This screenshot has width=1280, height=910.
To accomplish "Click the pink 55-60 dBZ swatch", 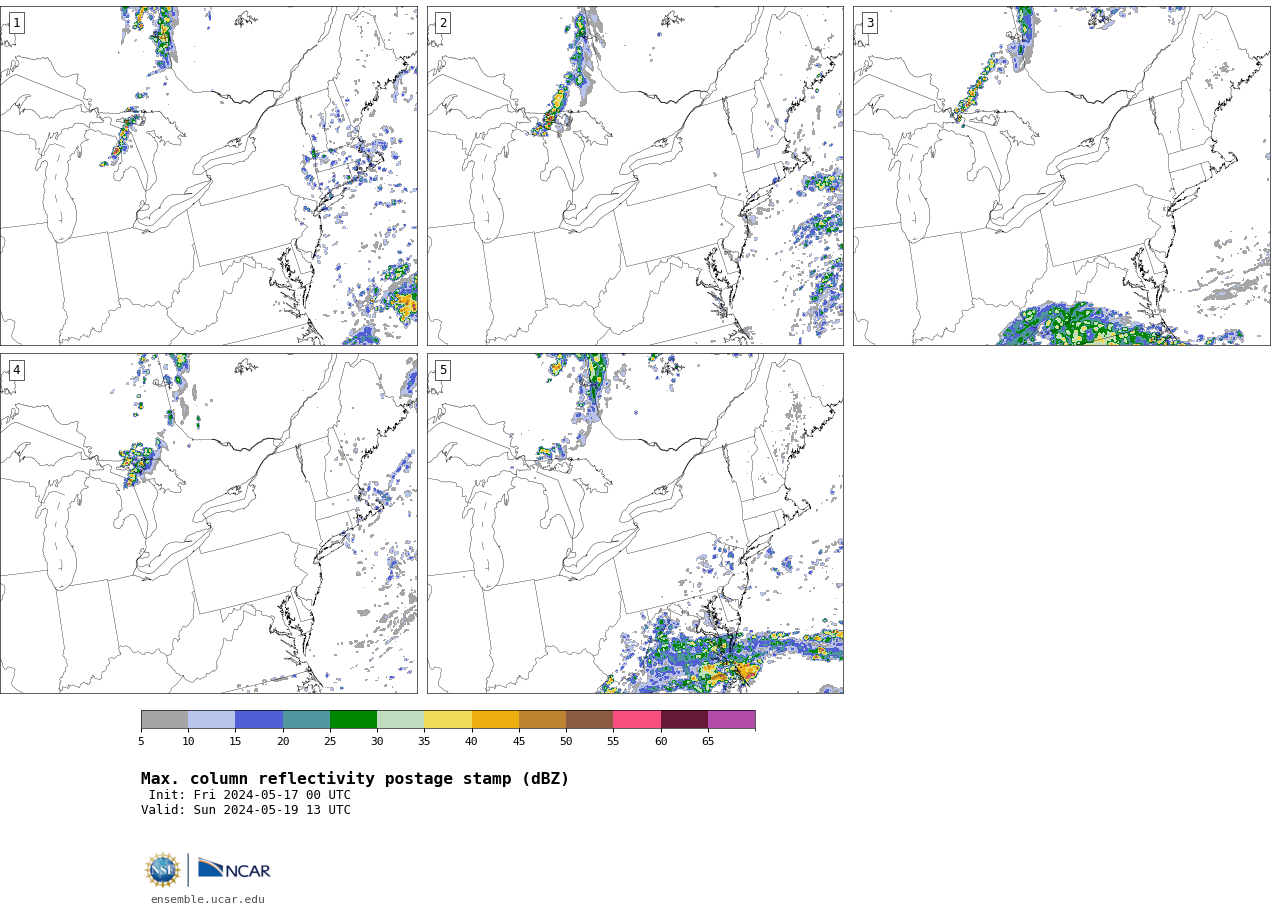I will coord(637,720).
